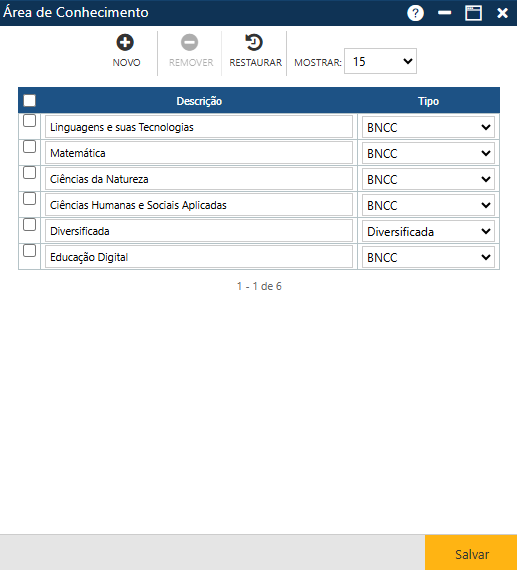Open the Diversificada Tipo dropdown
This screenshot has height=570, width=517.
[x=428, y=231]
